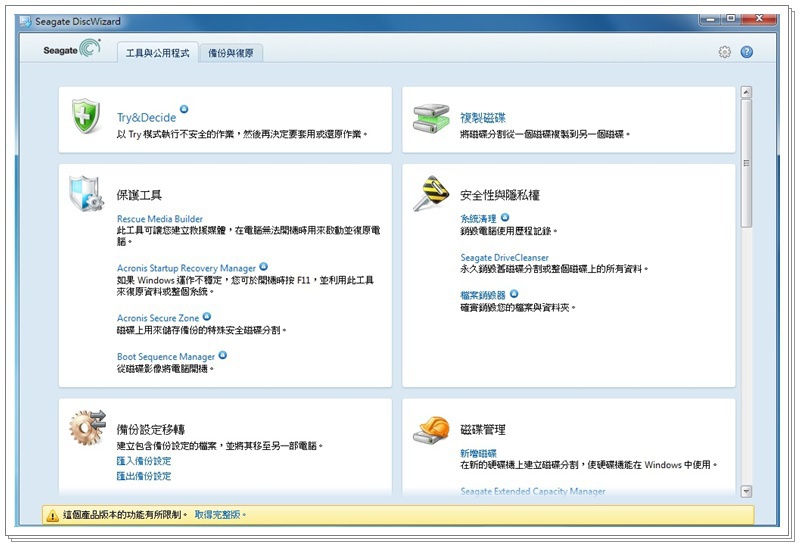Open the 新增磁碟 link
The image size is (800, 547).
(x=478, y=453)
